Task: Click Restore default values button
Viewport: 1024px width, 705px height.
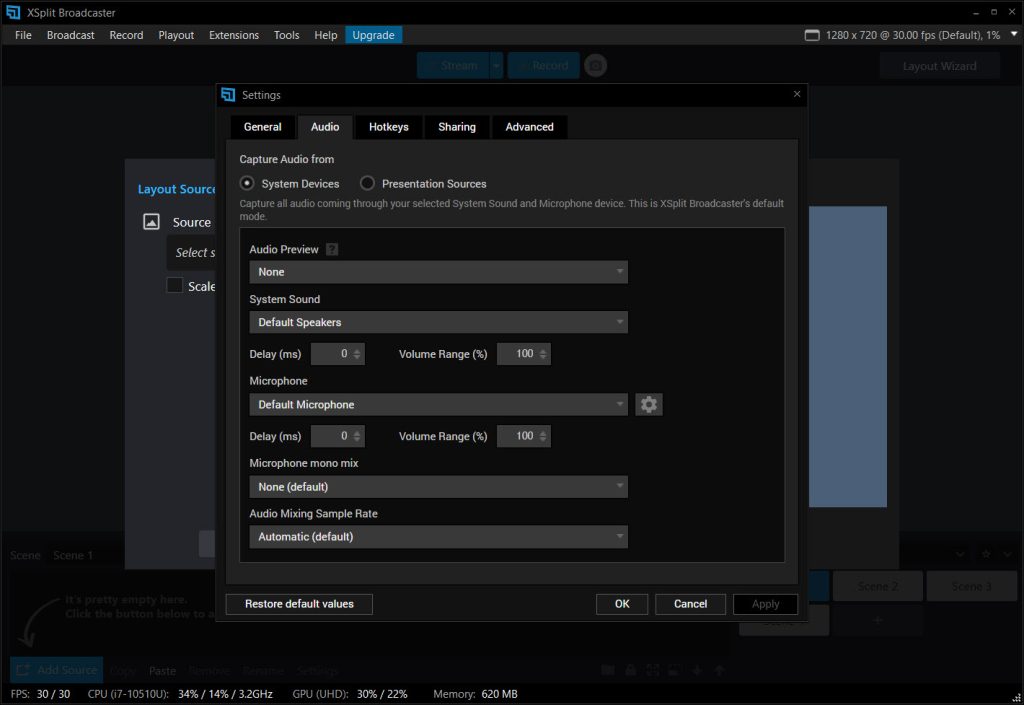Action: pos(299,604)
